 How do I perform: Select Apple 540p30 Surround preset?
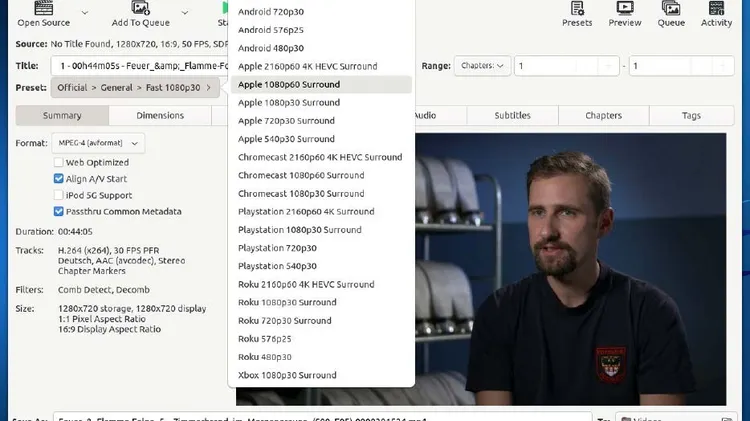[321, 139]
